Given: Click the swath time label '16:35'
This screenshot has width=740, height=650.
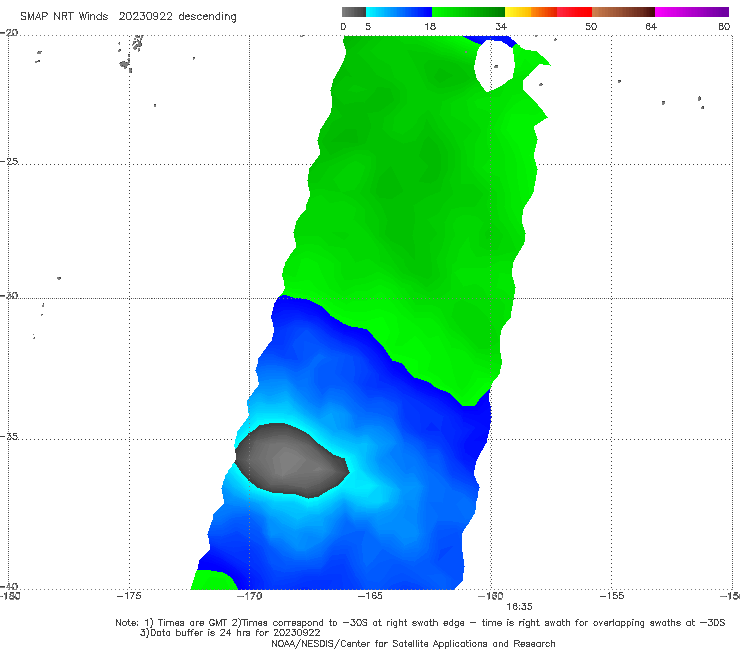Looking at the screenshot, I should [x=519, y=607].
